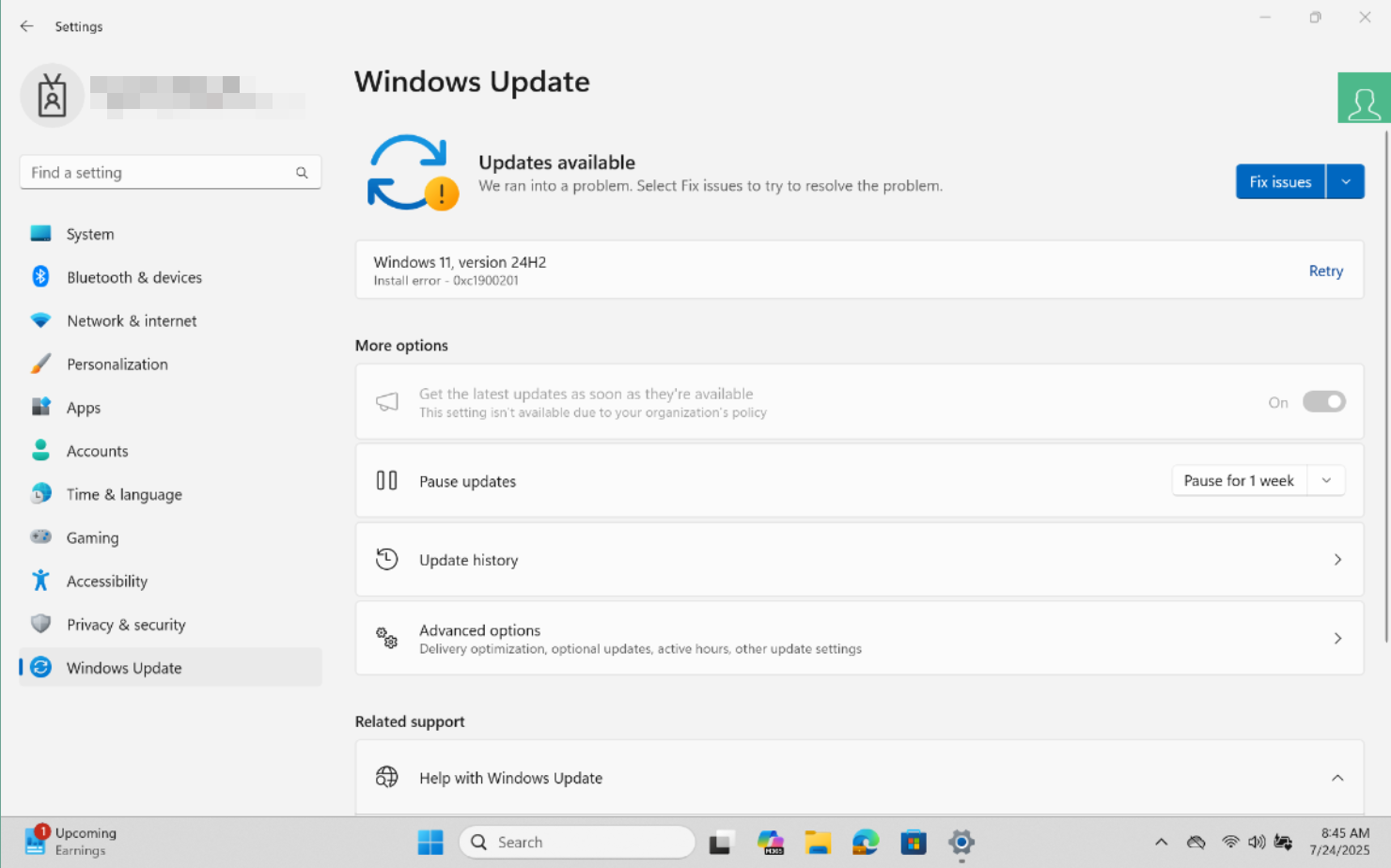This screenshot has width=1391, height=868.
Task: Select the Network & internet wifi icon
Action: point(40,320)
